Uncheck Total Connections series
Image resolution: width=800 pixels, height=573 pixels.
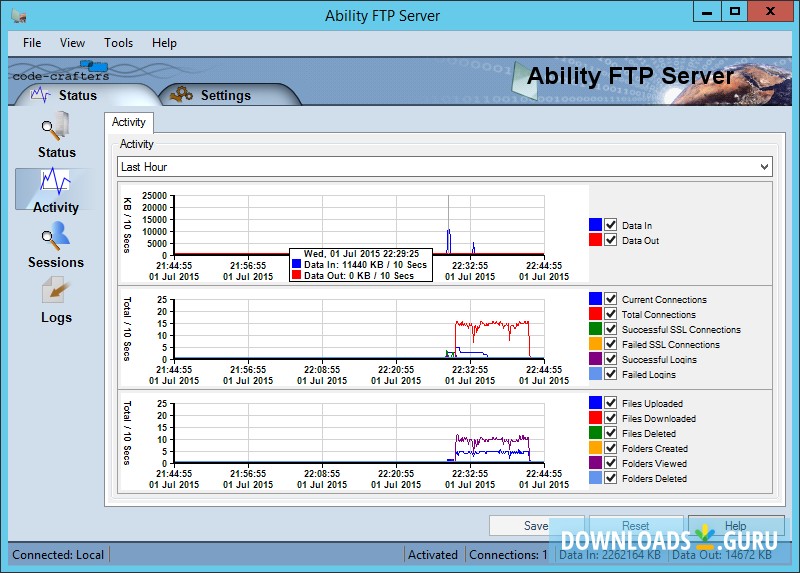[611, 314]
